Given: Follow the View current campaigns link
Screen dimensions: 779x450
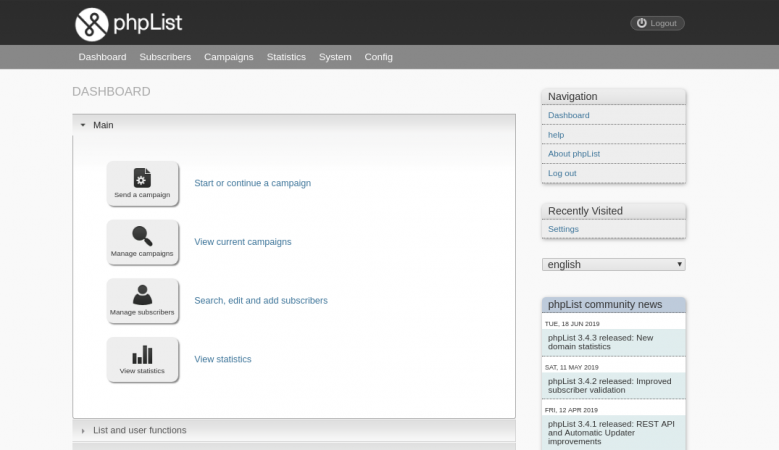Looking at the screenshot, I should (x=242, y=242).
